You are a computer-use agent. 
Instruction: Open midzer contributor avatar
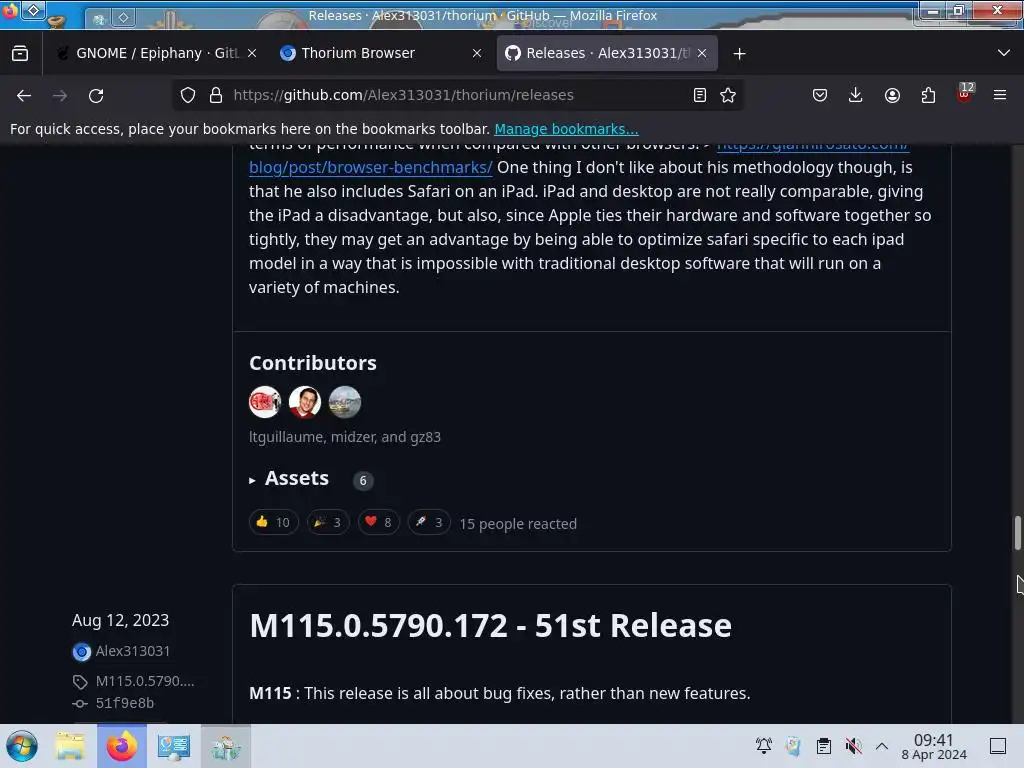coord(305,402)
